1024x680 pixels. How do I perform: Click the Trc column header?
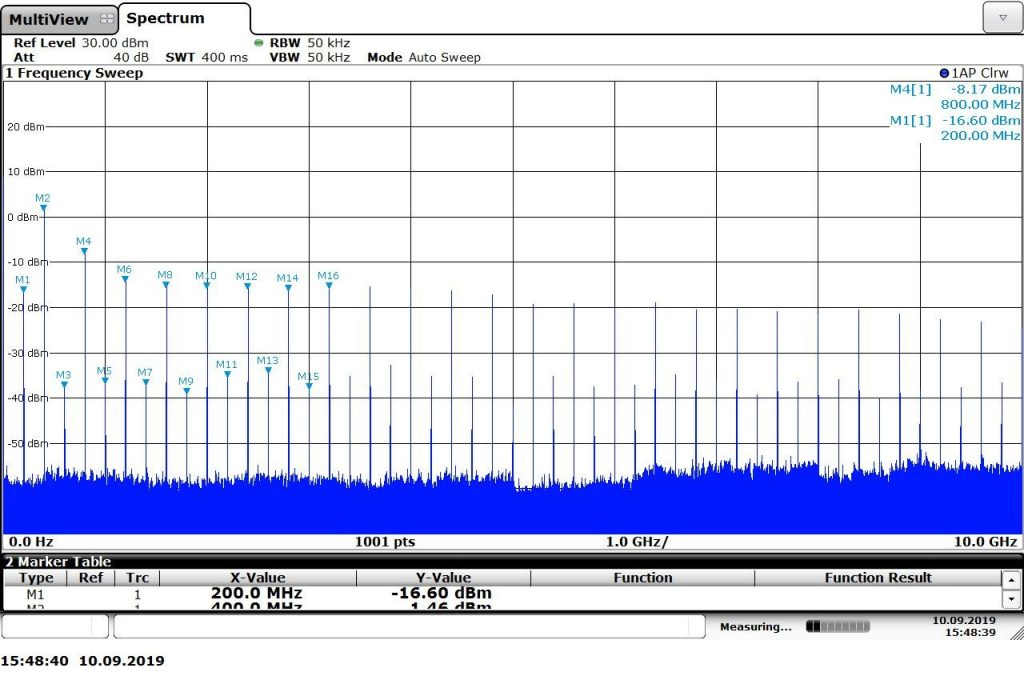tap(137, 578)
